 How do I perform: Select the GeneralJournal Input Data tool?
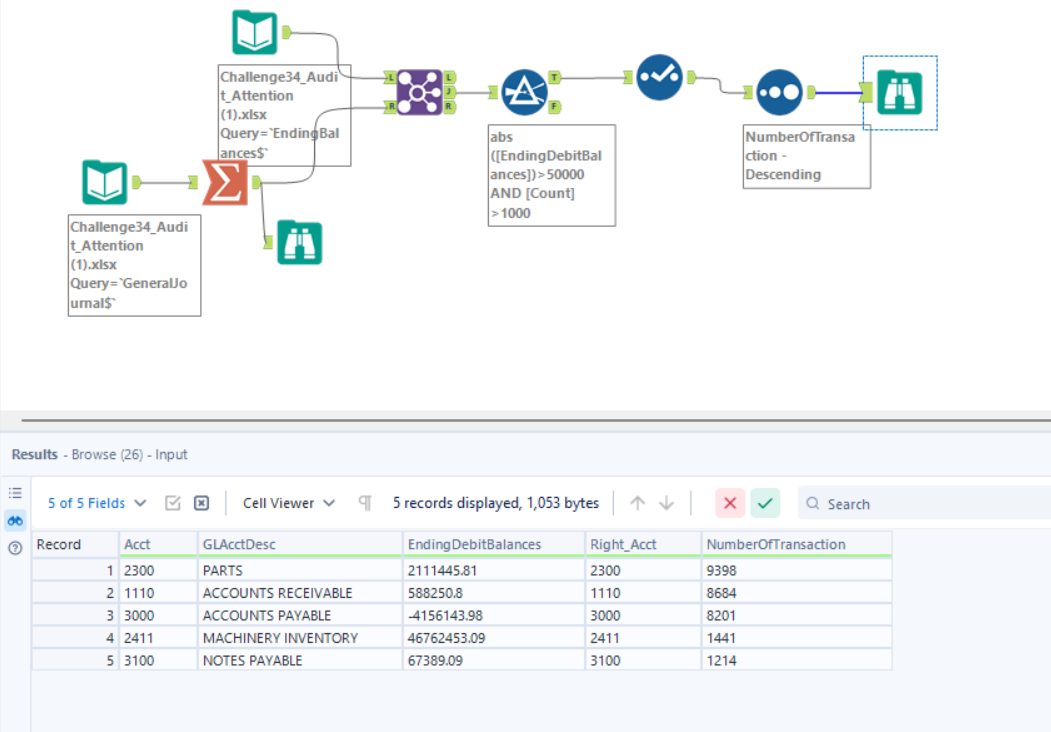(105, 182)
